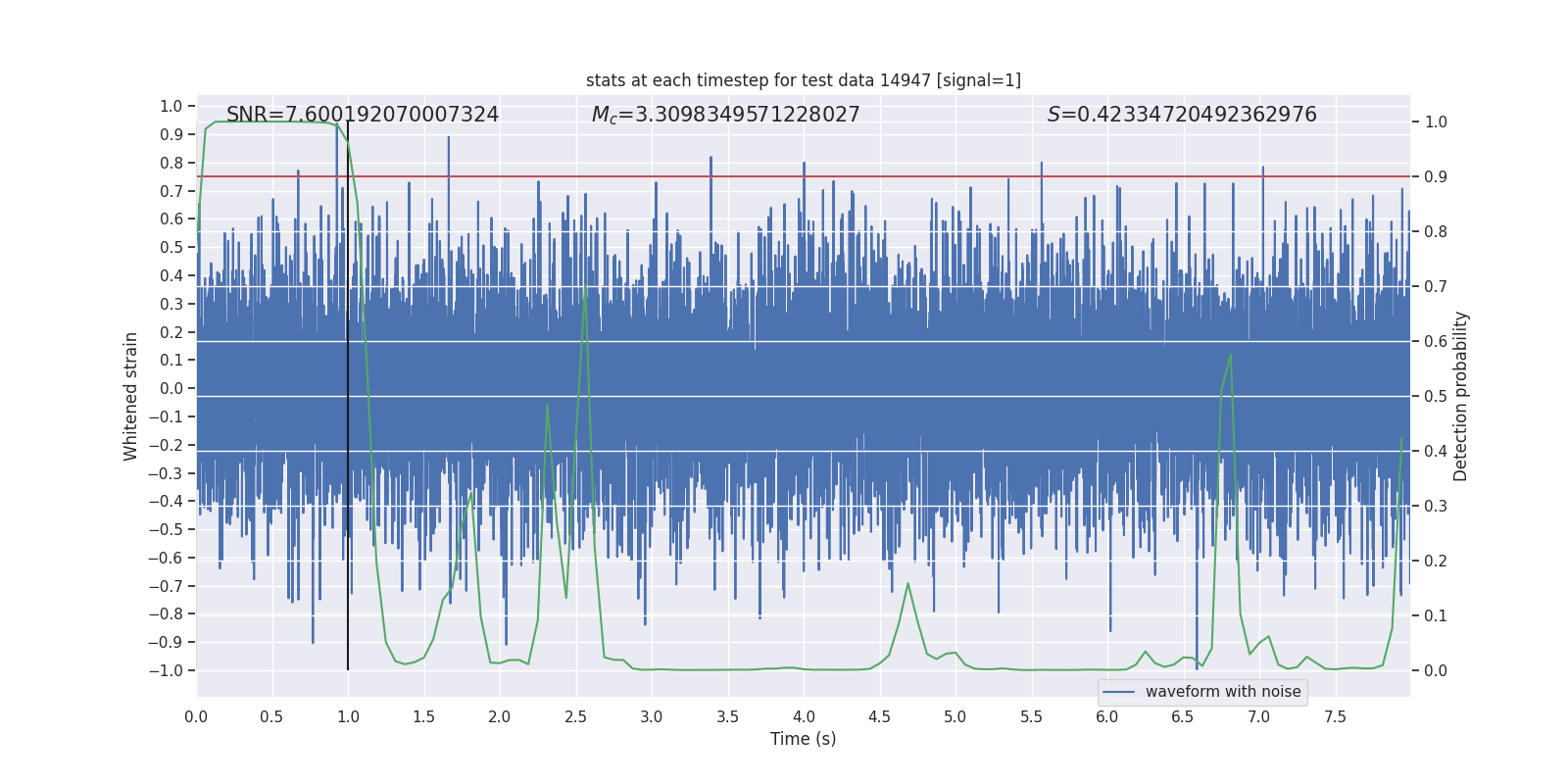This screenshot has width=1568, height=784.
Task: Select the −0.6 tick on the Whitened strain axis
Action: pyautogui.click(x=166, y=558)
